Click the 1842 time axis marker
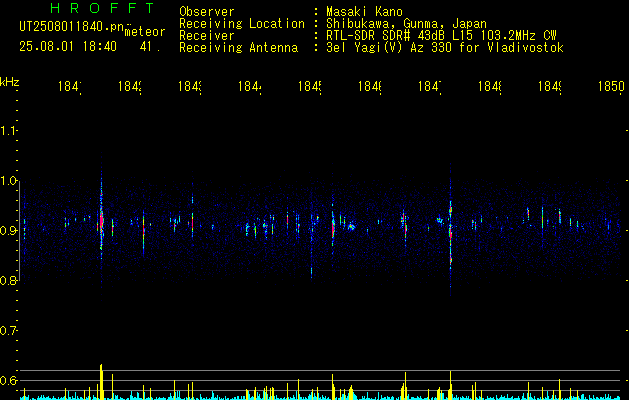The height and width of the screenshot is (400, 629). tap(130, 87)
